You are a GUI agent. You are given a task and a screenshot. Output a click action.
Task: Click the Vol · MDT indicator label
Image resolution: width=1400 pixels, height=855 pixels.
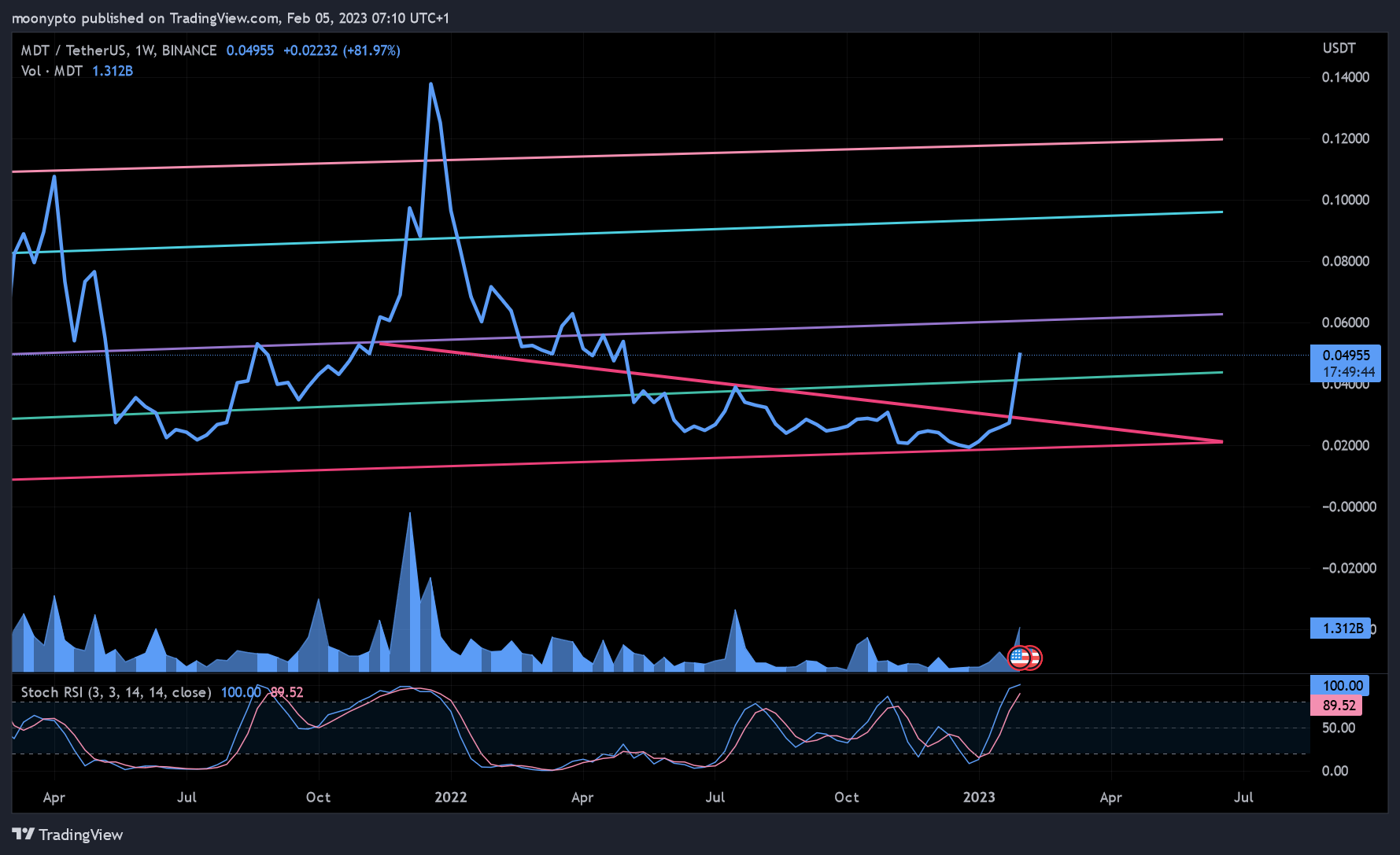point(51,71)
